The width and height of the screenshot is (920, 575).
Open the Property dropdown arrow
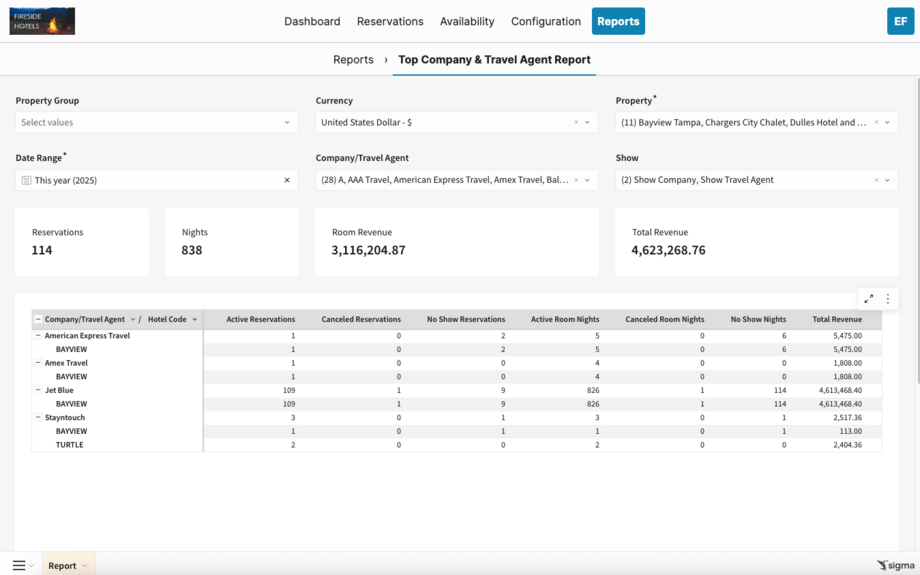[x=887, y=122]
